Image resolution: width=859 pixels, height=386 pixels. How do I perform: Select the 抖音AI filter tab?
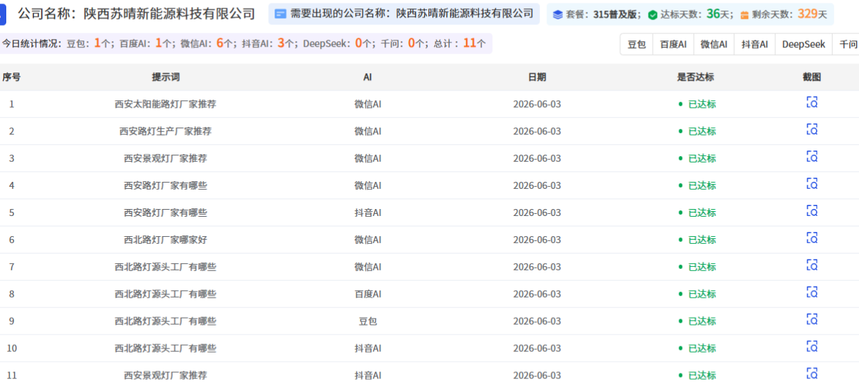coord(755,44)
